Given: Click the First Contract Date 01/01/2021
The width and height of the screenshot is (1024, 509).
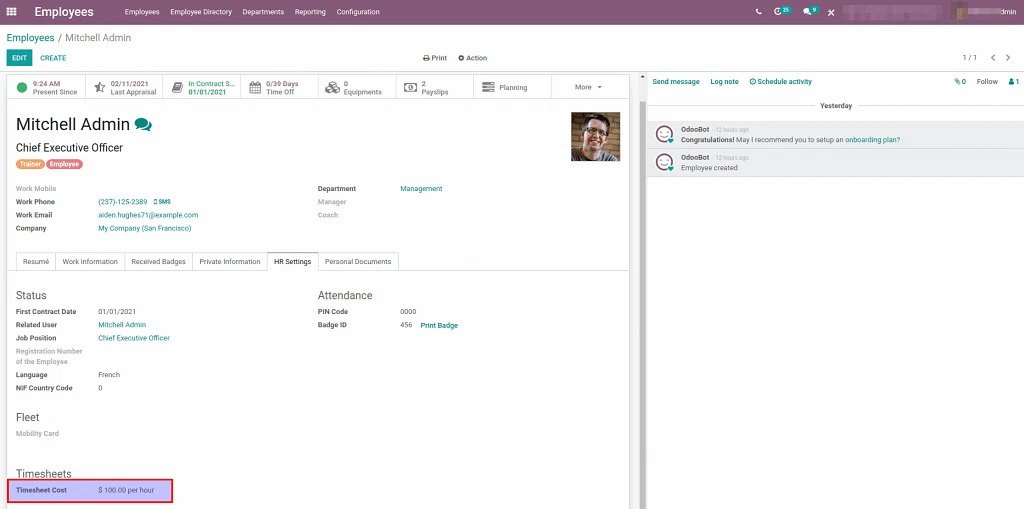Looking at the screenshot, I should [117, 312].
